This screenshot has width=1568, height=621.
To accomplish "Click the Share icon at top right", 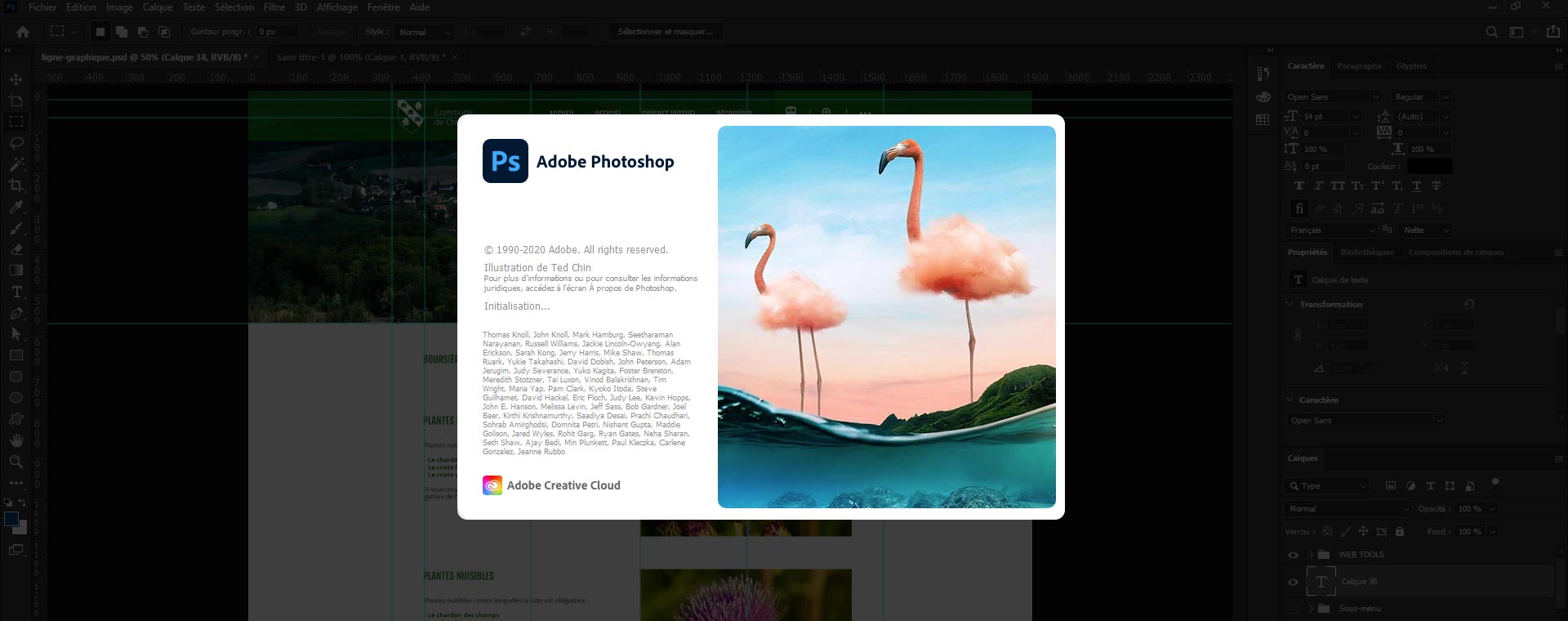I will click(x=1553, y=32).
